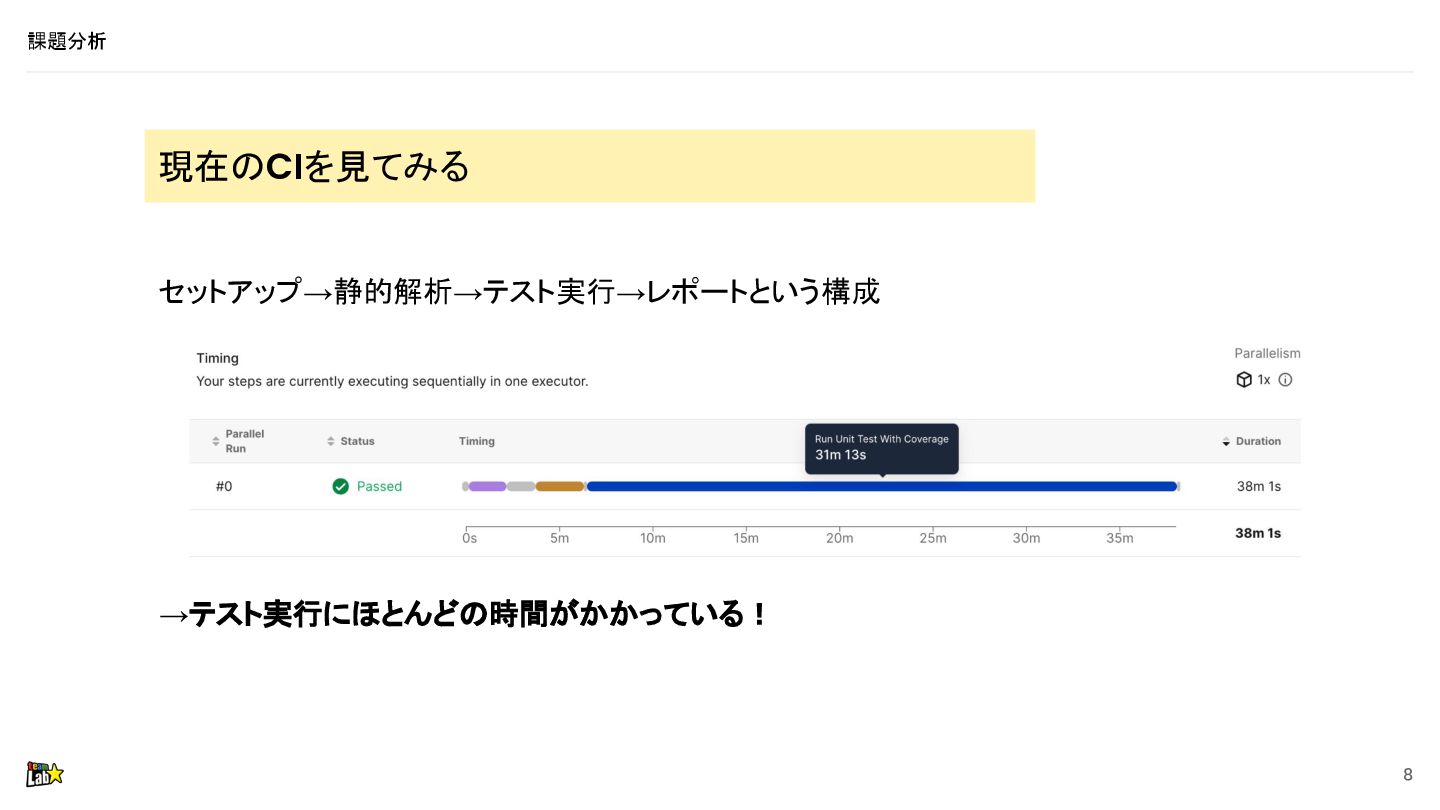Click the 30m axis label
This screenshot has width=1440, height=810.
1026,538
